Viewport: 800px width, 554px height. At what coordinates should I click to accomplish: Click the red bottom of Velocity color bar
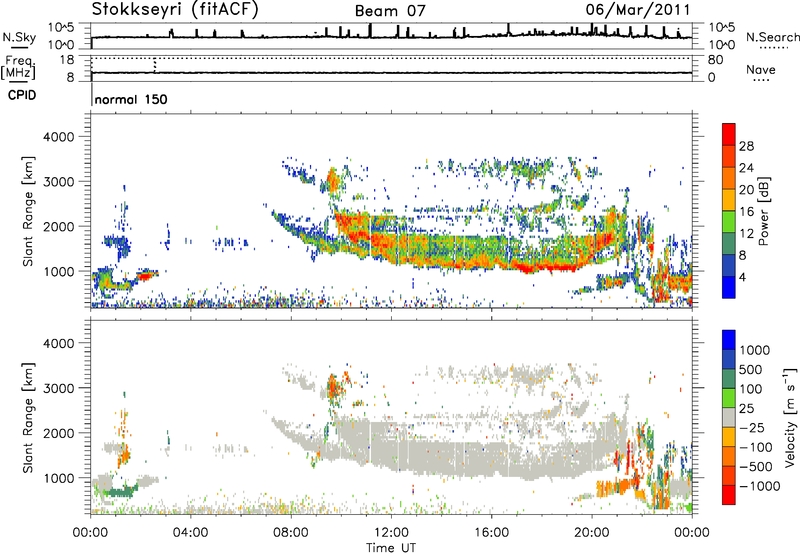729,495
